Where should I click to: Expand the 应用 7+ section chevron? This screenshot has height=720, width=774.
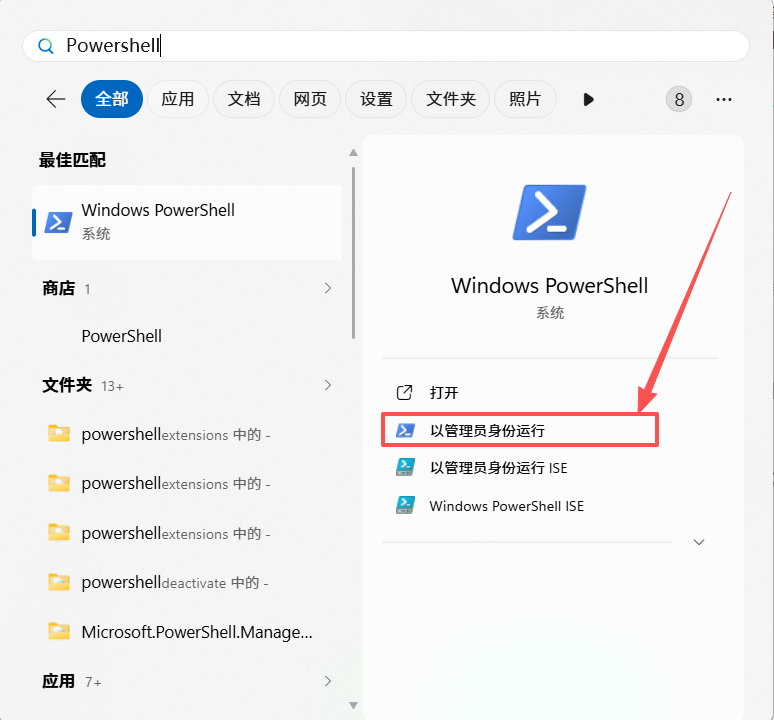tap(328, 681)
